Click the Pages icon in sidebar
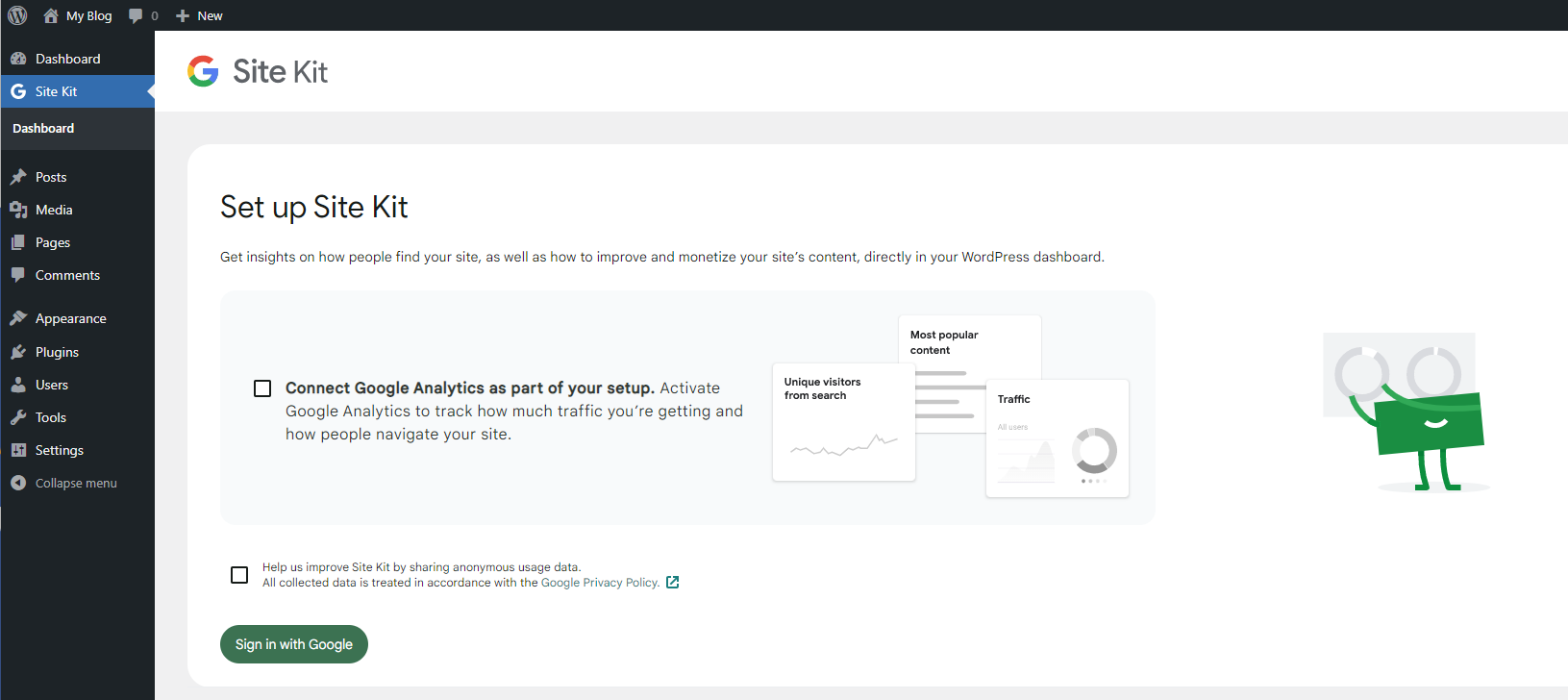Image resolution: width=1568 pixels, height=700 pixels. [x=18, y=242]
